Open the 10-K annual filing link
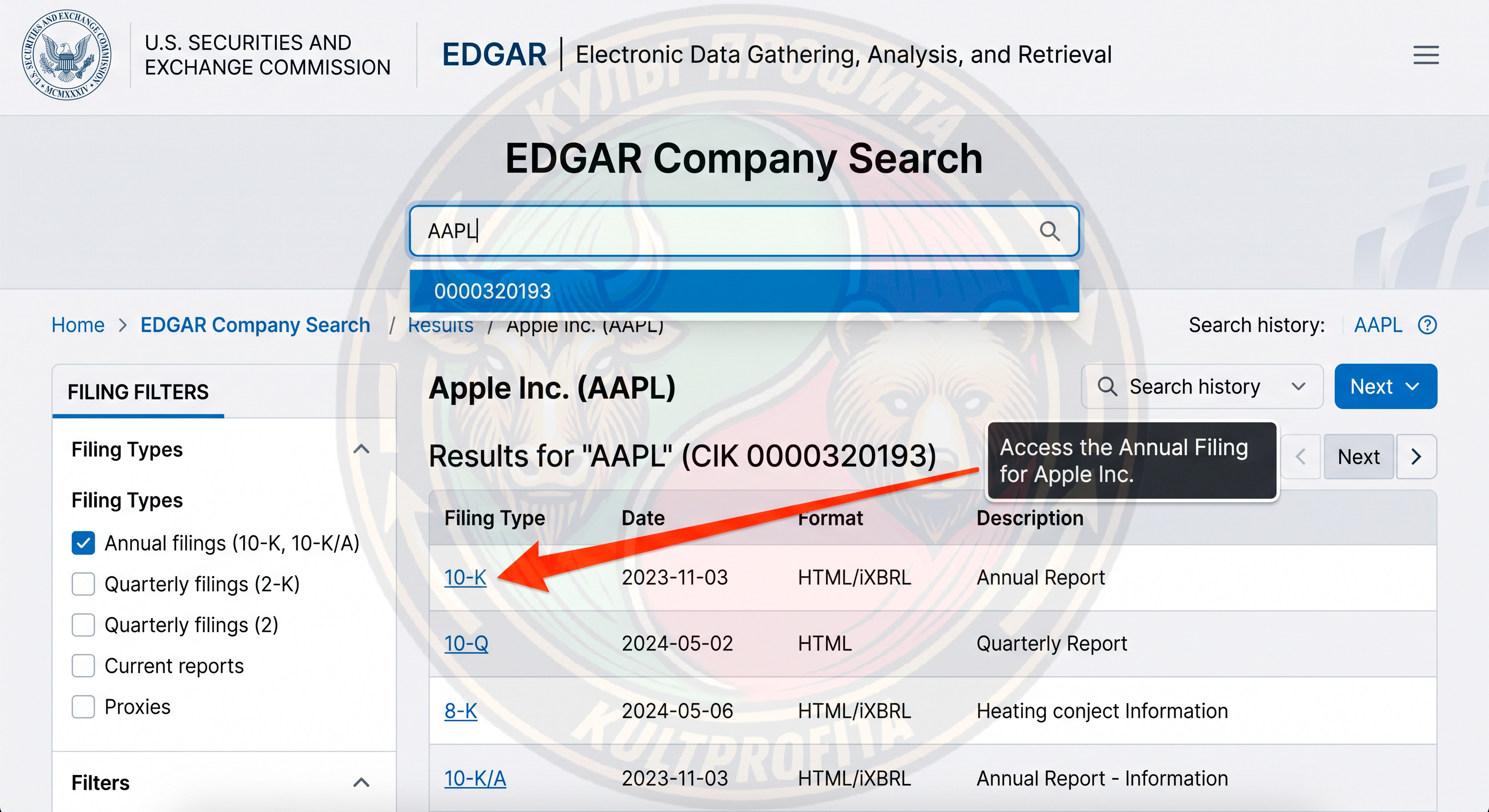The image size is (1489, 812). tap(465, 577)
